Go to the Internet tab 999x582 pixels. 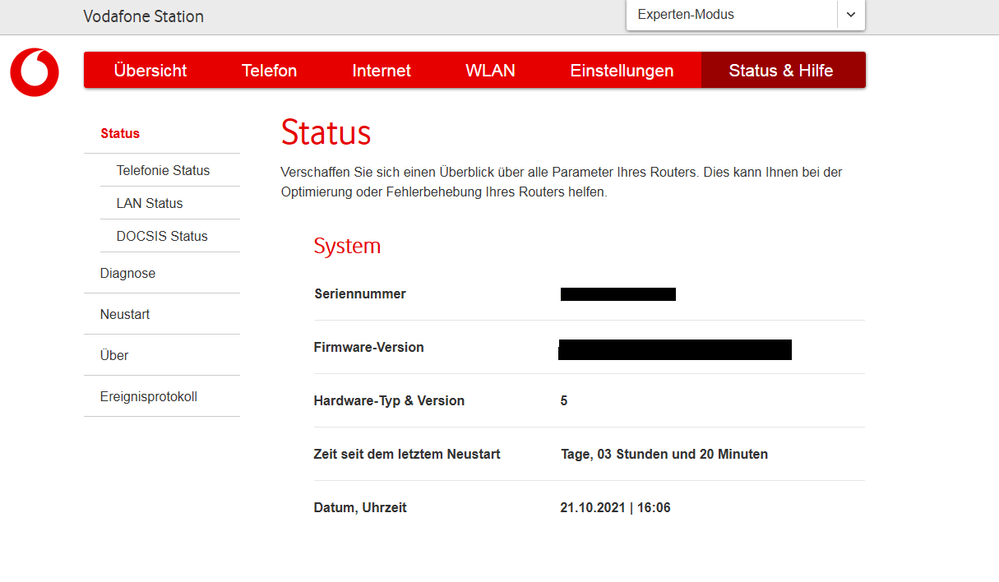tap(381, 70)
